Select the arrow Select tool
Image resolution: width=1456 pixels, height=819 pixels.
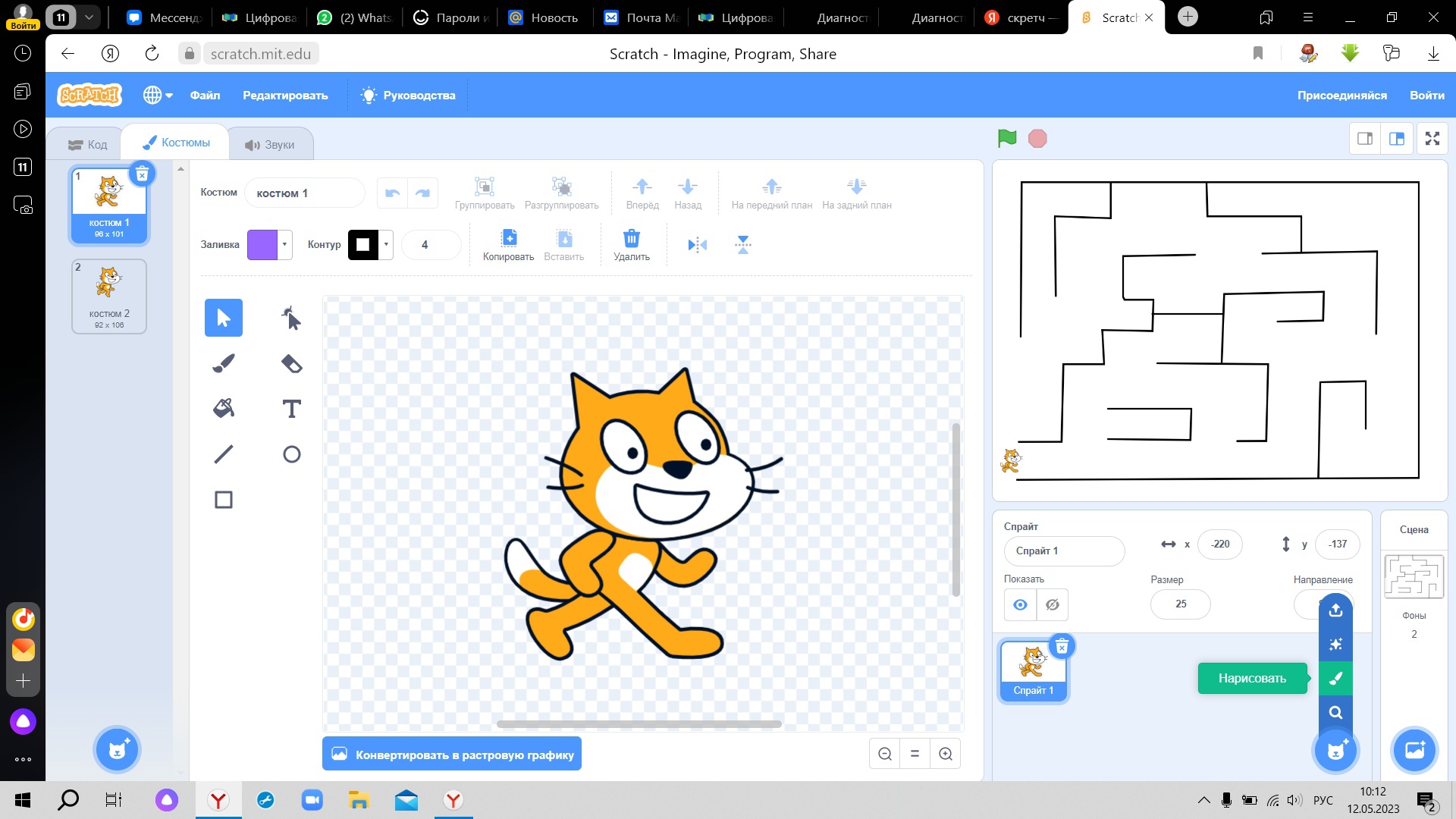point(223,318)
